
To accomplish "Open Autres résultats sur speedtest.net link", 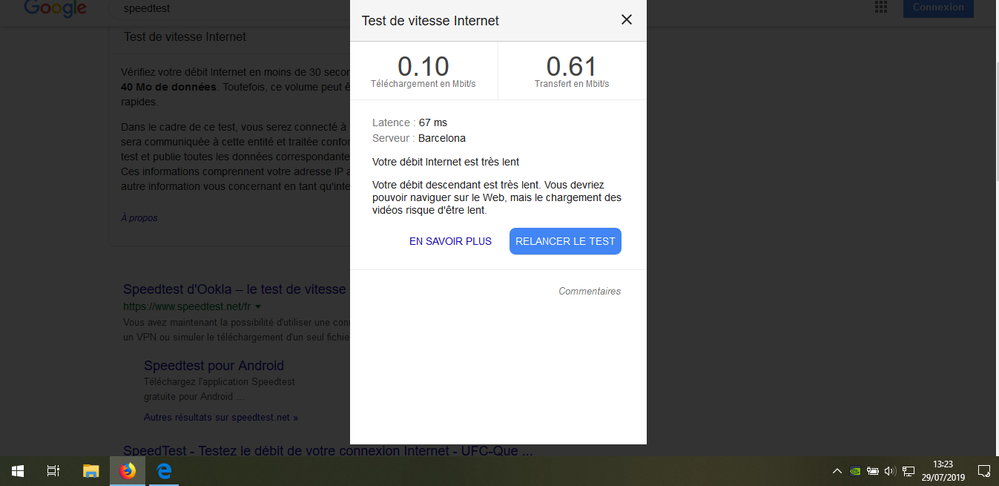I will point(221,418).
